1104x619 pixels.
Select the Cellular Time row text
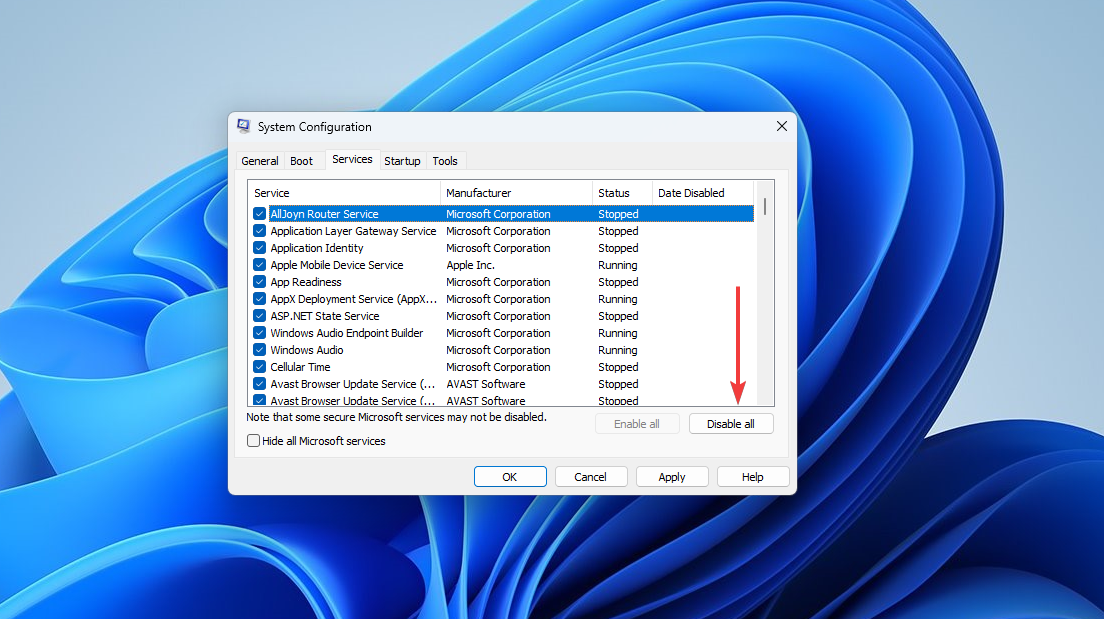(x=300, y=367)
